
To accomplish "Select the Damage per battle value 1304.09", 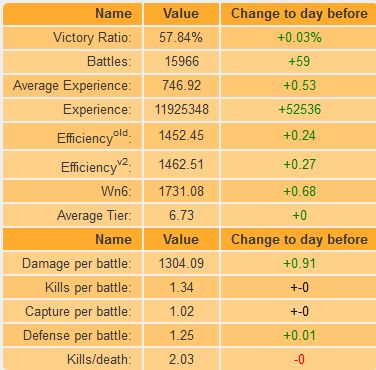I will coord(181,263).
